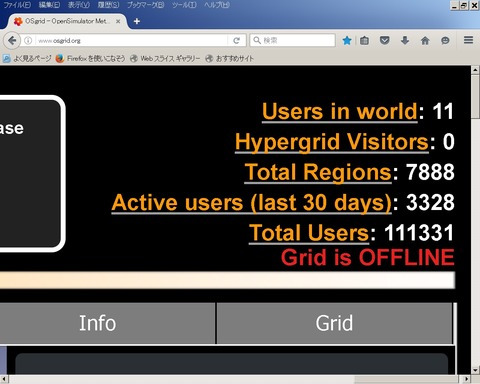The height and width of the screenshot is (384, 480).
Task: Click the active users value 3328
Action: pos(430,202)
